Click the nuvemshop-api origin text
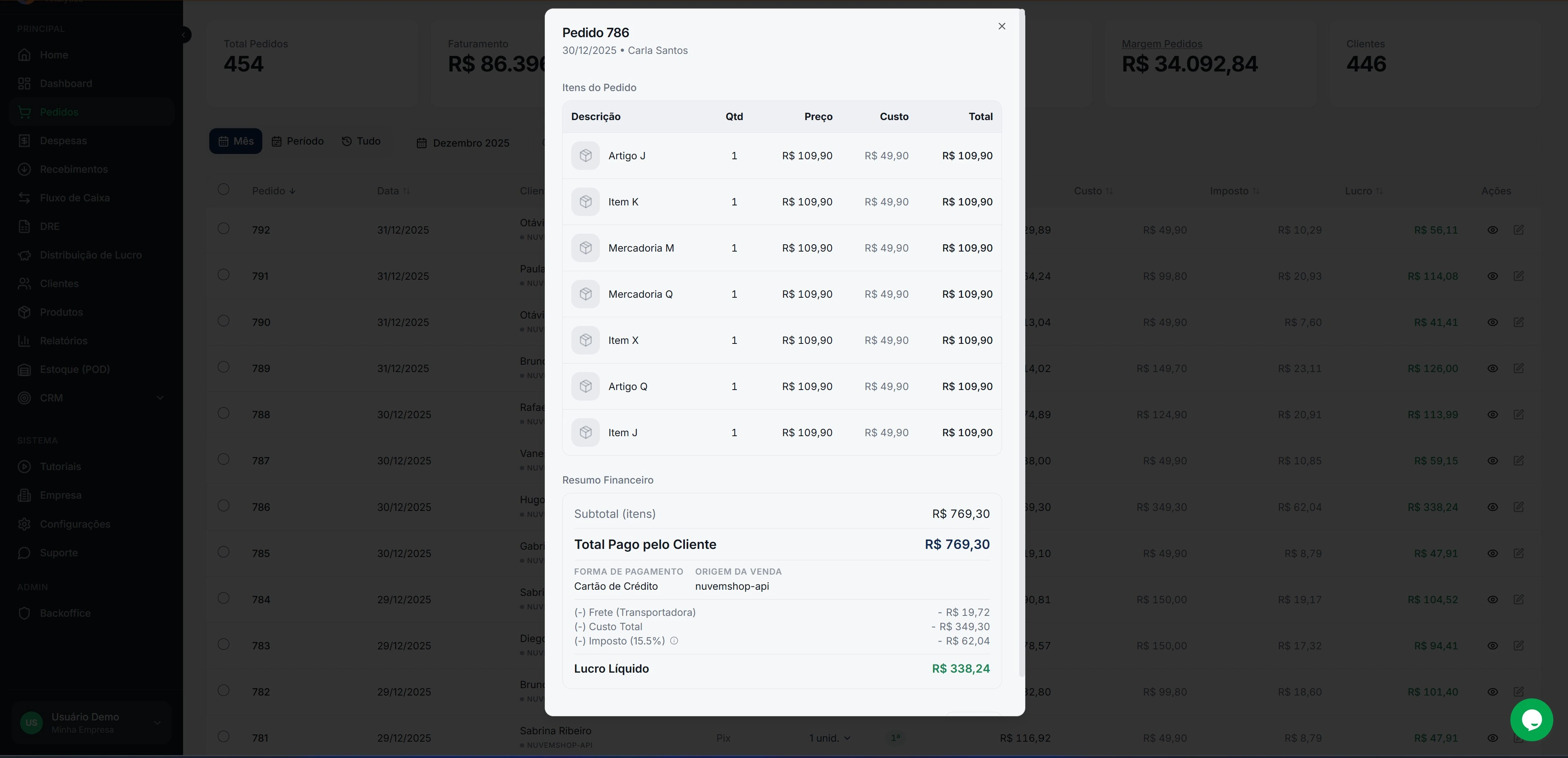 pyautogui.click(x=731, y=586)
